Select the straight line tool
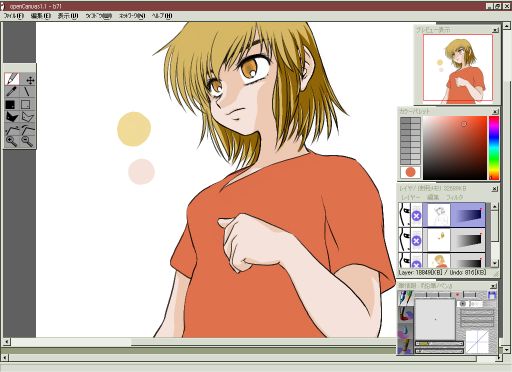 [27, 92]
